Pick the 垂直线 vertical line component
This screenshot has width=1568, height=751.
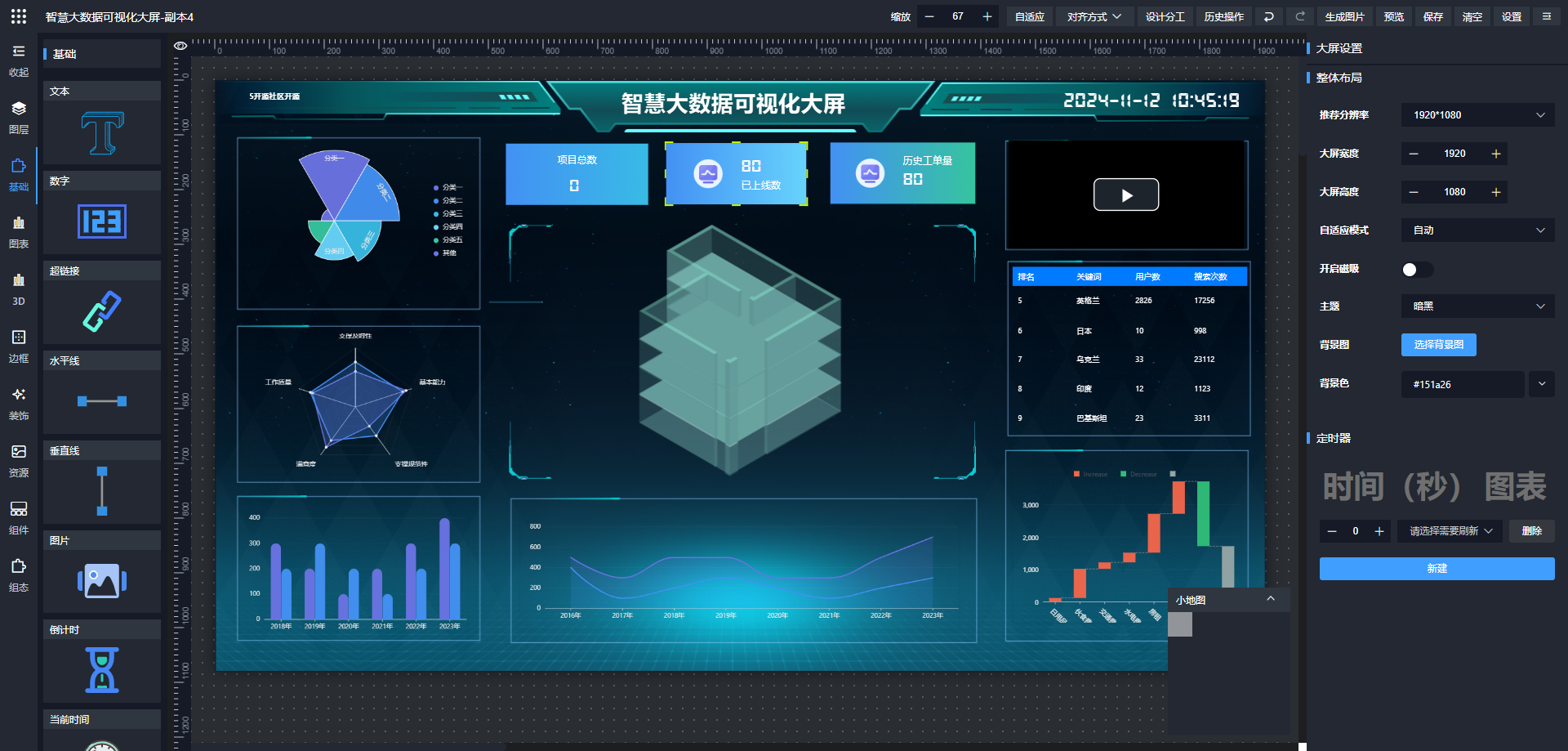click(x=102, y=491)
